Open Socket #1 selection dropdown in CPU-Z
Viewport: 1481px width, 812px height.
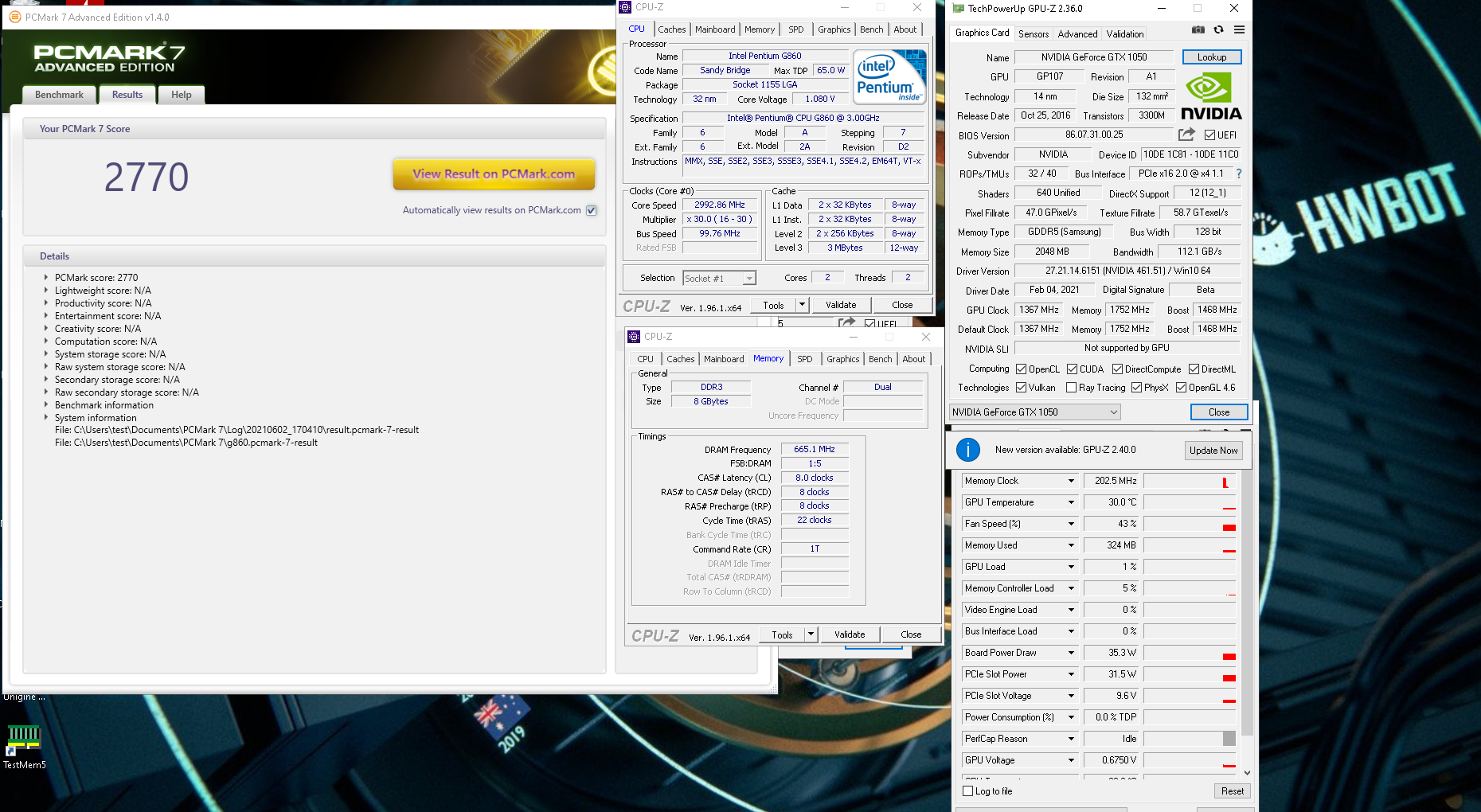point(719,279)
